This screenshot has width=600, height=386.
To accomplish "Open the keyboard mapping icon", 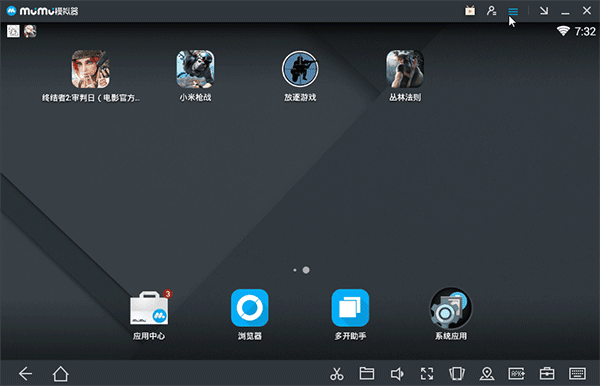I will [577, 373].
